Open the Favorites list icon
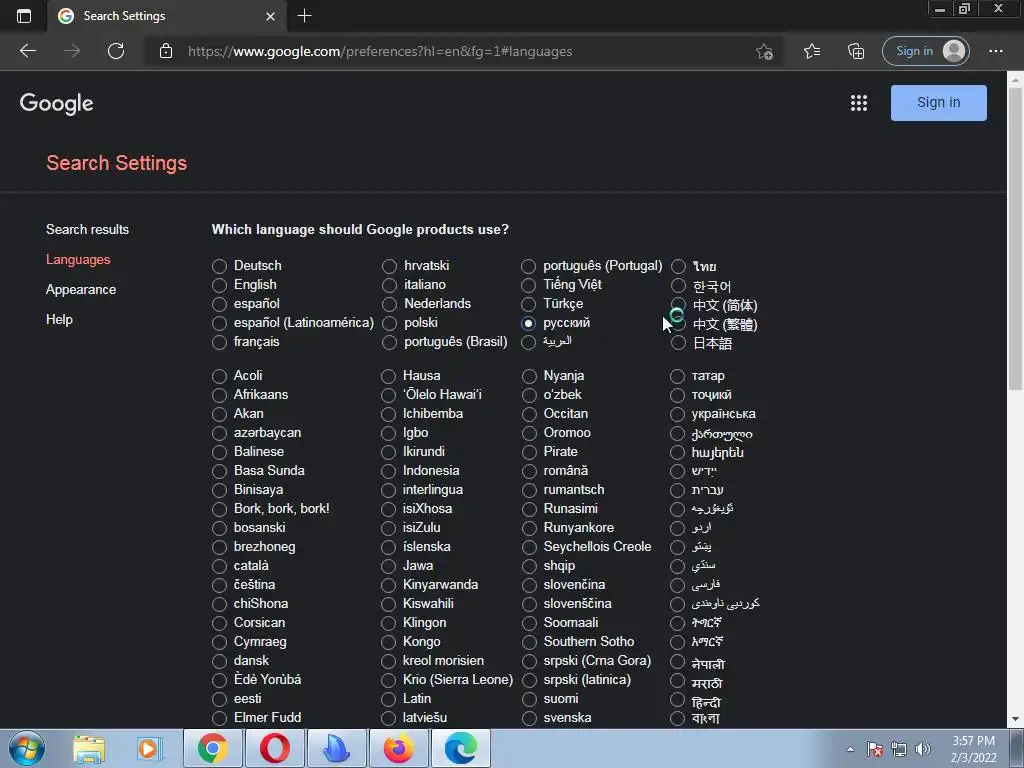1024x768 pixels. click(x=812, y=51)
